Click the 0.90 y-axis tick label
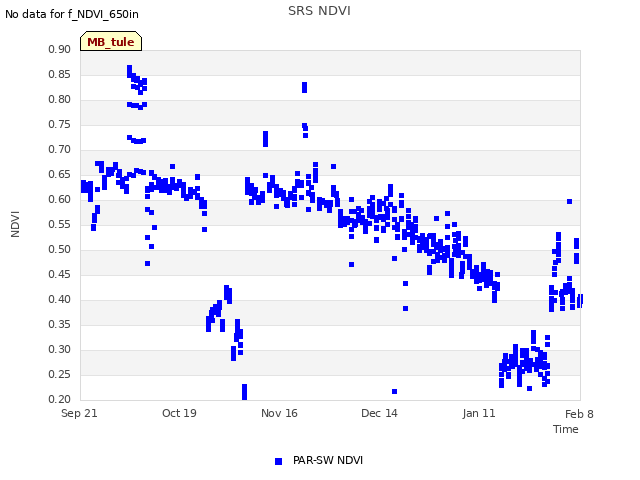Viewport: 640px width, 480px height. [x=59, y=49]
